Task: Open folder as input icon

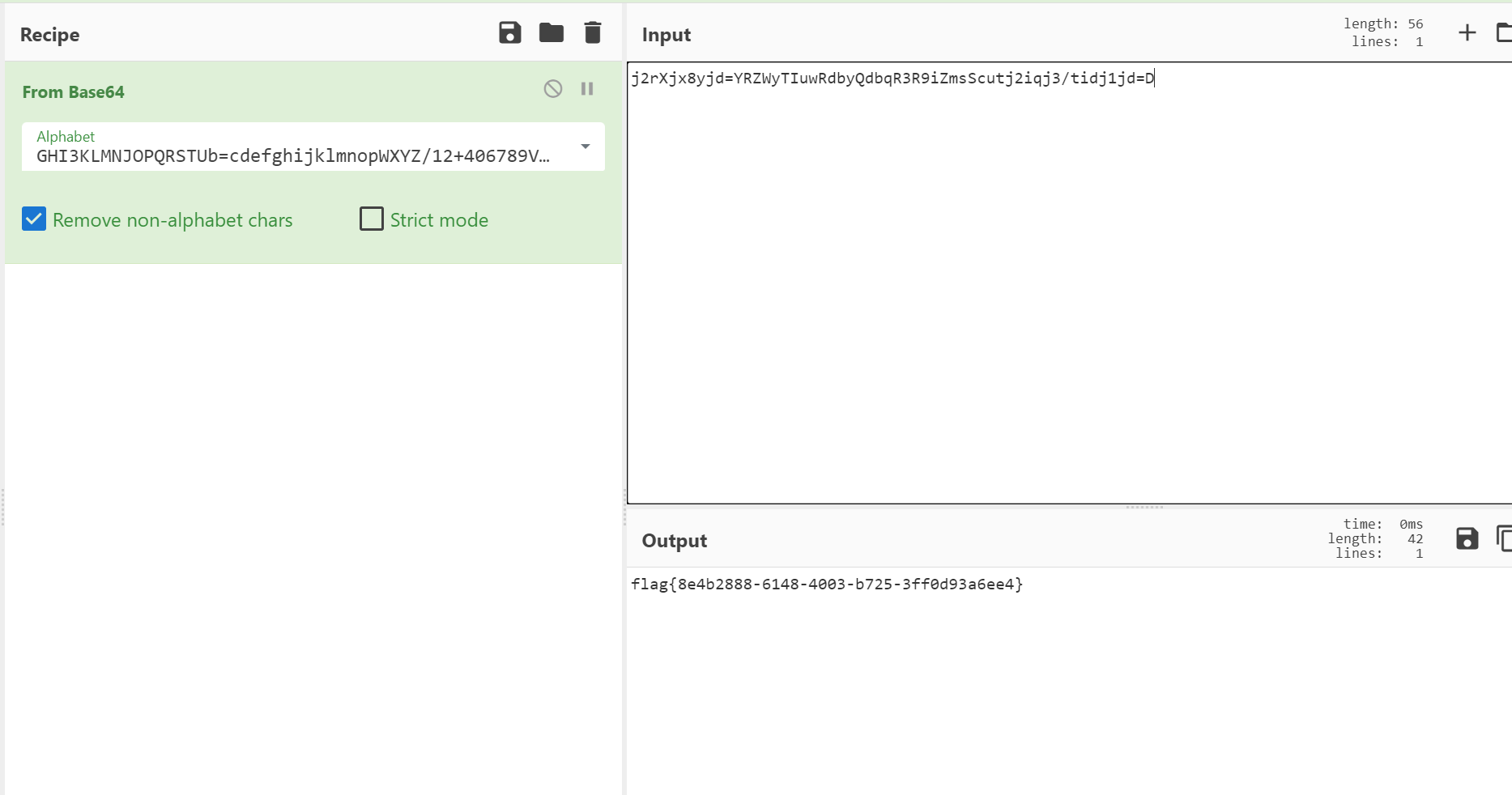Action: click(1504, 33)
